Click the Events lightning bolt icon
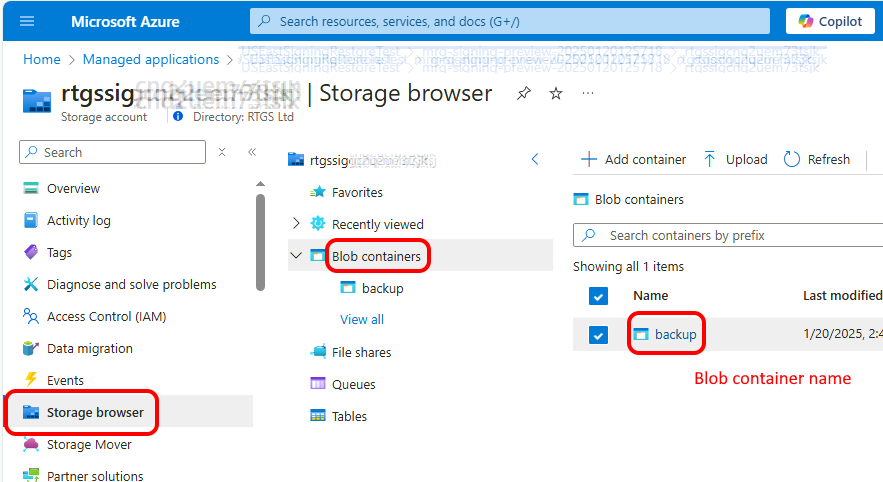883x482 pixels. point(31,380)
